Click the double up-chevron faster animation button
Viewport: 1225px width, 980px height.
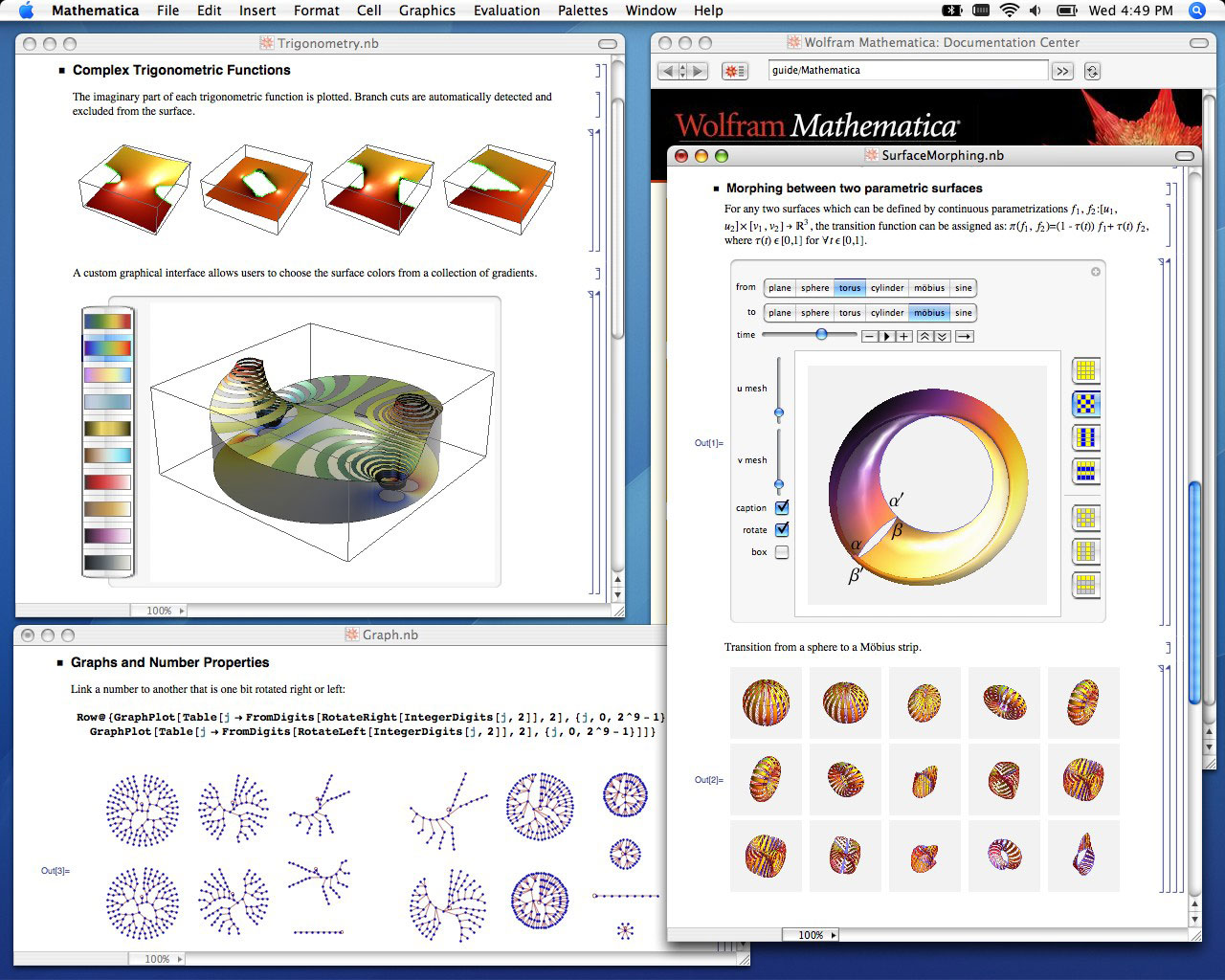[924, 336]
